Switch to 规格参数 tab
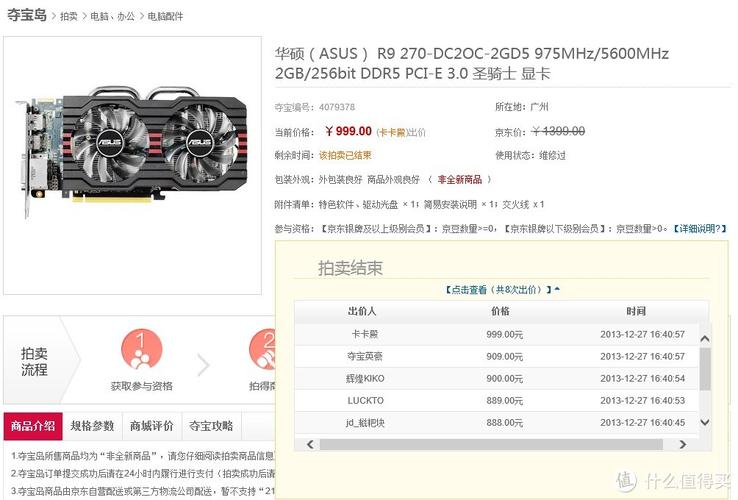 tap(92, 426)
